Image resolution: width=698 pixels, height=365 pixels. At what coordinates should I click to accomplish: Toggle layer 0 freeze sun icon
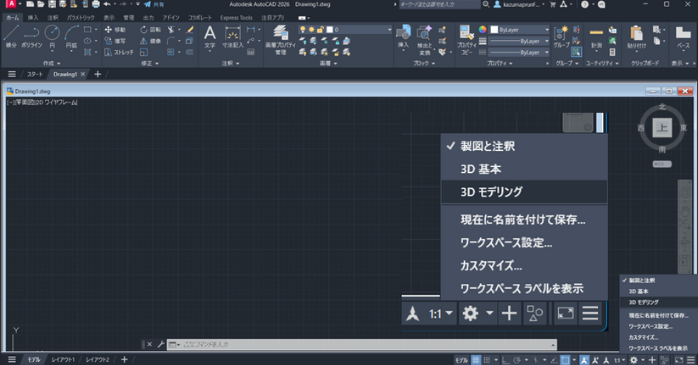[x=311, y=29]
